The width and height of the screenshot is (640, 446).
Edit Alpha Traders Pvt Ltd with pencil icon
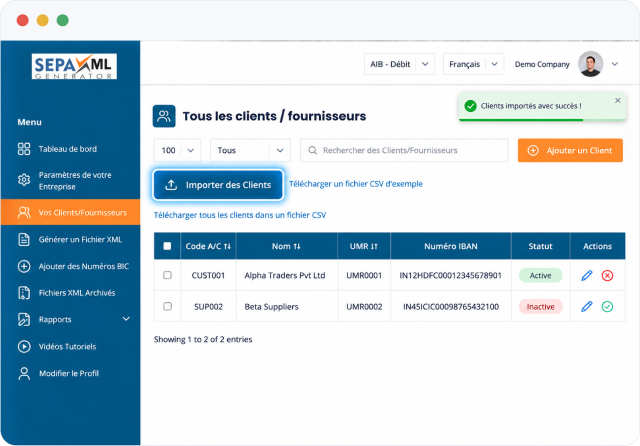(x=587, y=275)
